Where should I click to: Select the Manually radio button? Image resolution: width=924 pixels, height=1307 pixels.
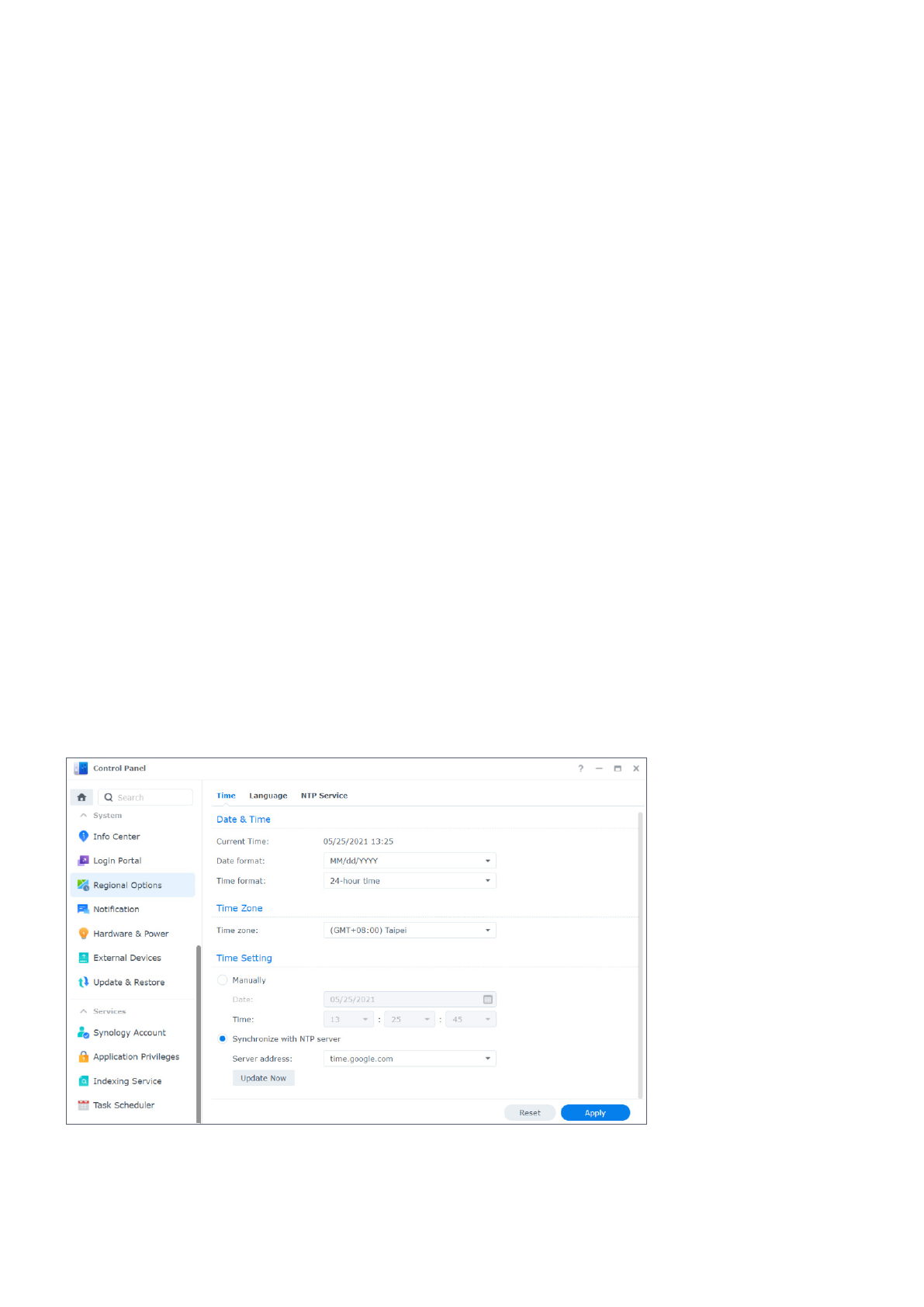(x=223, y=980)
